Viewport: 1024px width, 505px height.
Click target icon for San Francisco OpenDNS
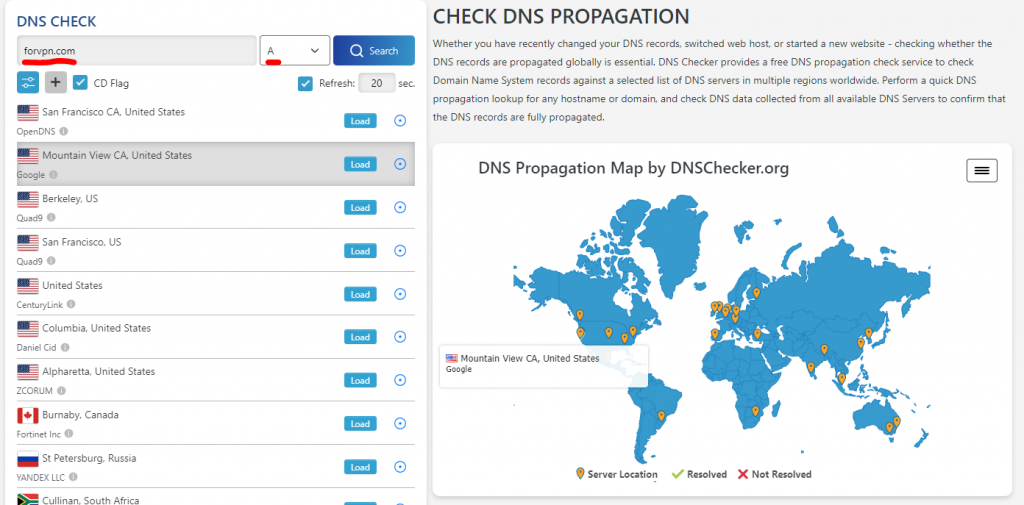[x=400, y=121]
